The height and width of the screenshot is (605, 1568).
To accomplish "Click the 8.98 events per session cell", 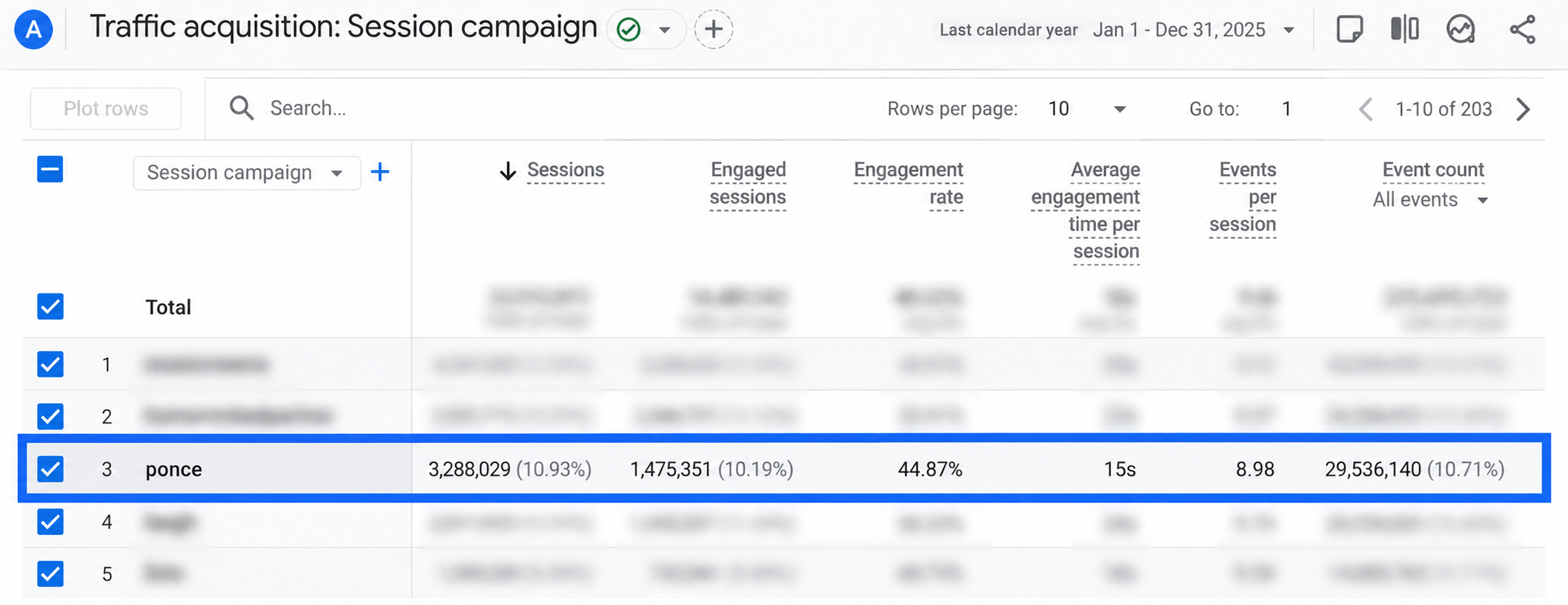I will pyautogui.click(x=1255, y=469).
